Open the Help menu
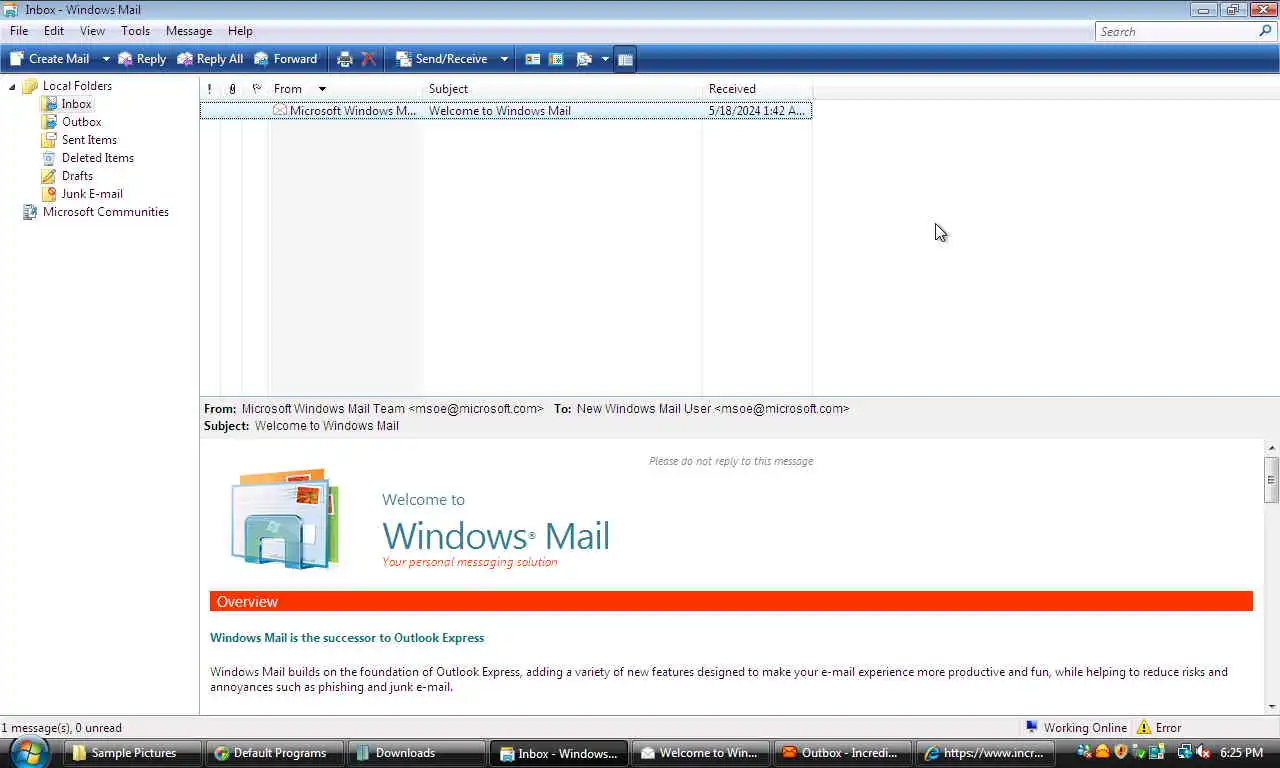The image size is (1280, 768). pos(240,31)
